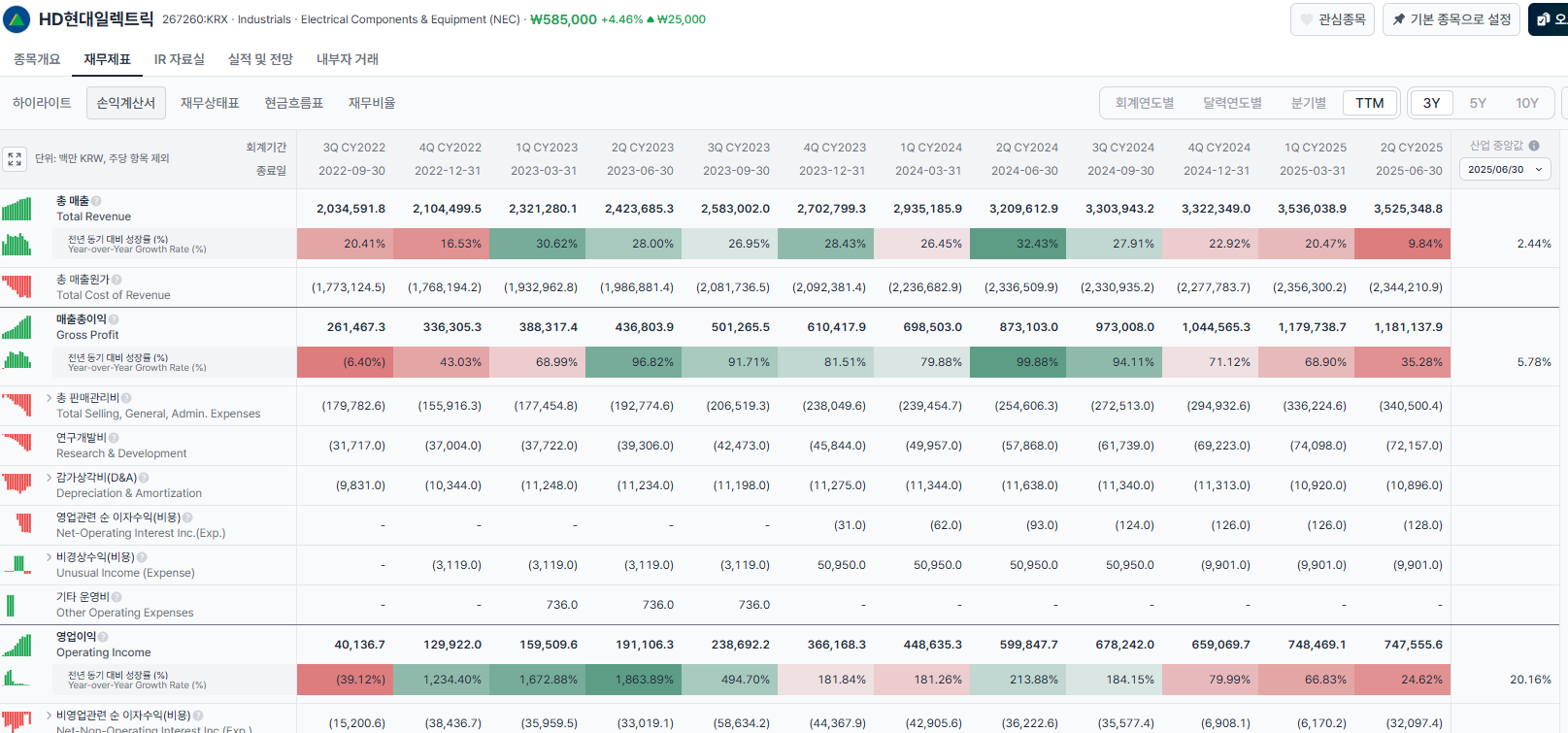Add the stock with the 관심종목 button
This screenshot has width=1568, height=733.
[1332, 19]
